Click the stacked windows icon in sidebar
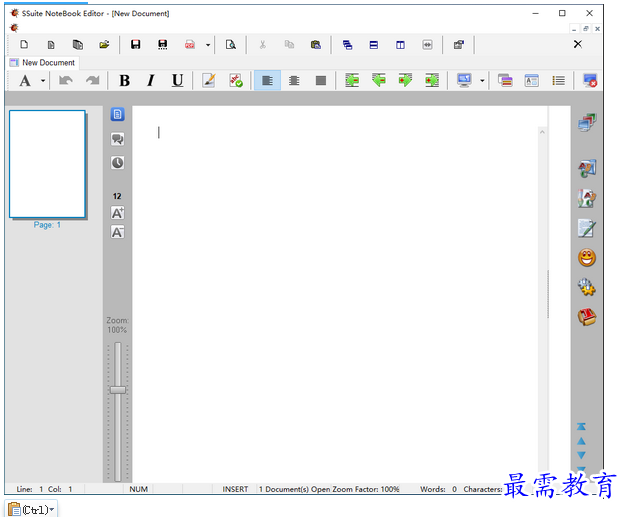 [587, 122]
